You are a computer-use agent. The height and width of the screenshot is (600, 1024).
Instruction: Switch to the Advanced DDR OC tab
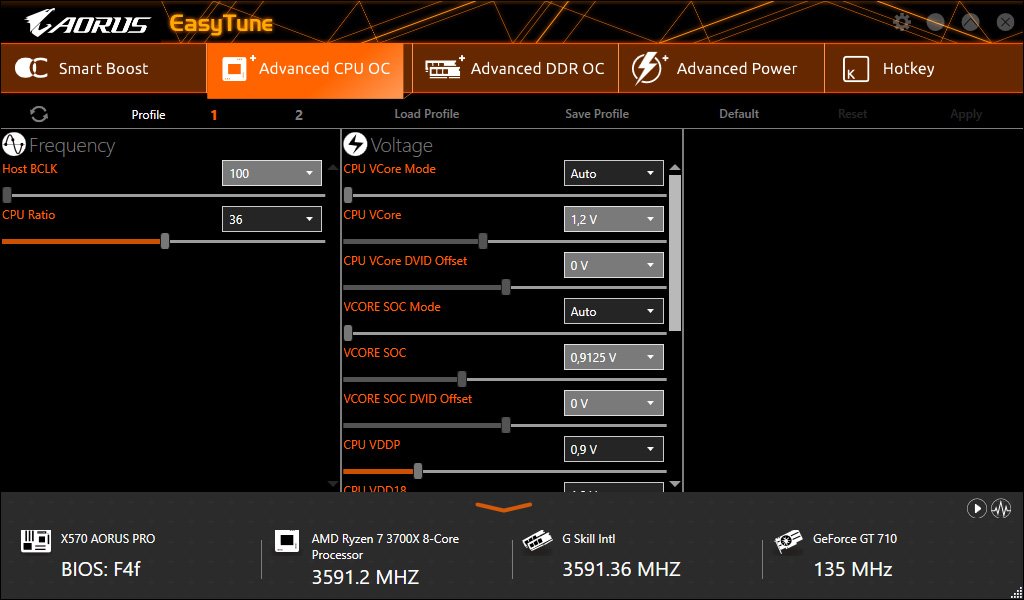[515, 69]
